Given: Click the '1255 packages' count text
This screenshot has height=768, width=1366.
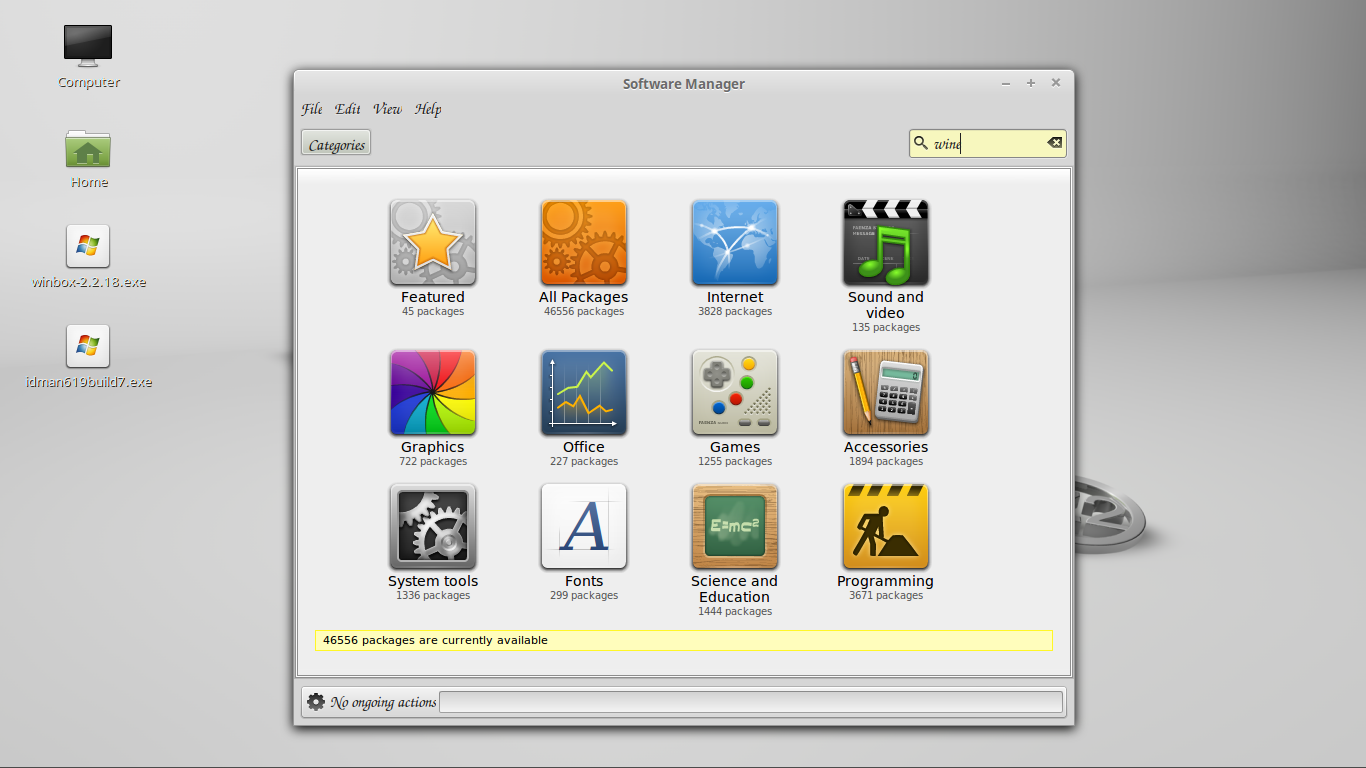Looking at the screenshot, I should (x=735, y=462).
